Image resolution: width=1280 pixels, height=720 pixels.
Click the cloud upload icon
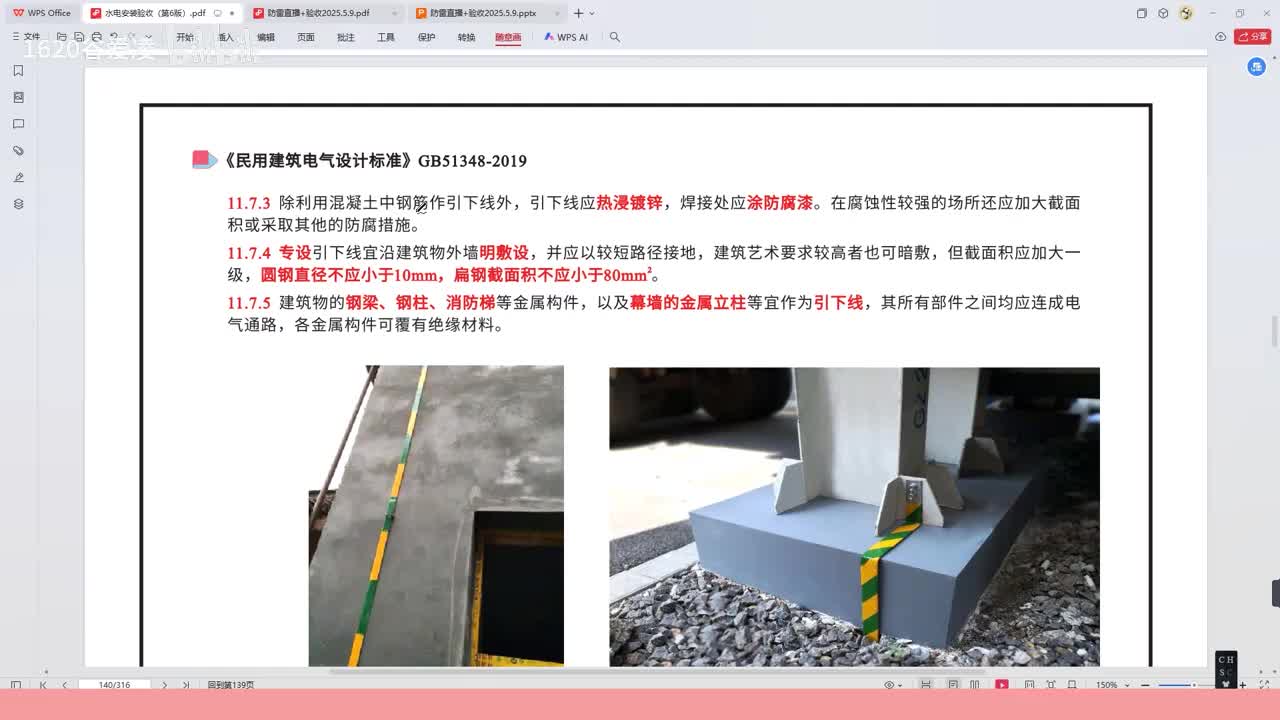pyautogui.click(x=1221, y=37)
